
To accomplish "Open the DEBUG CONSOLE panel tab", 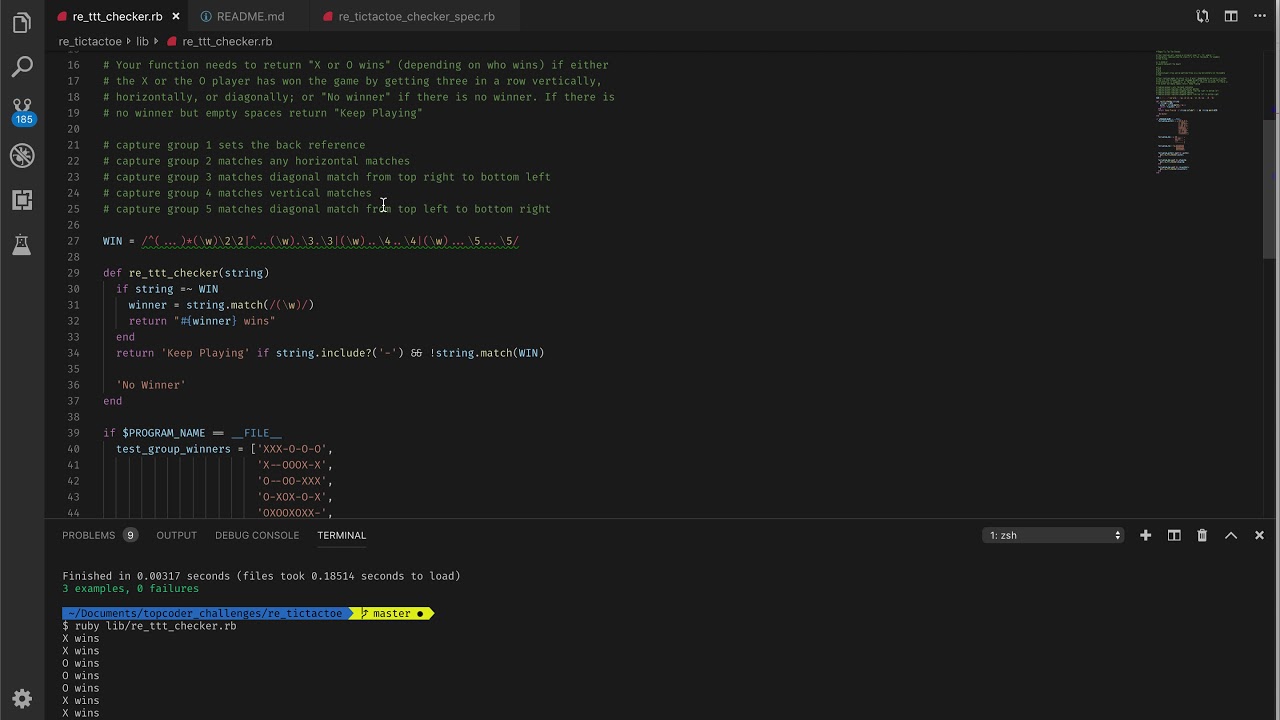I will tap(257, 535).
